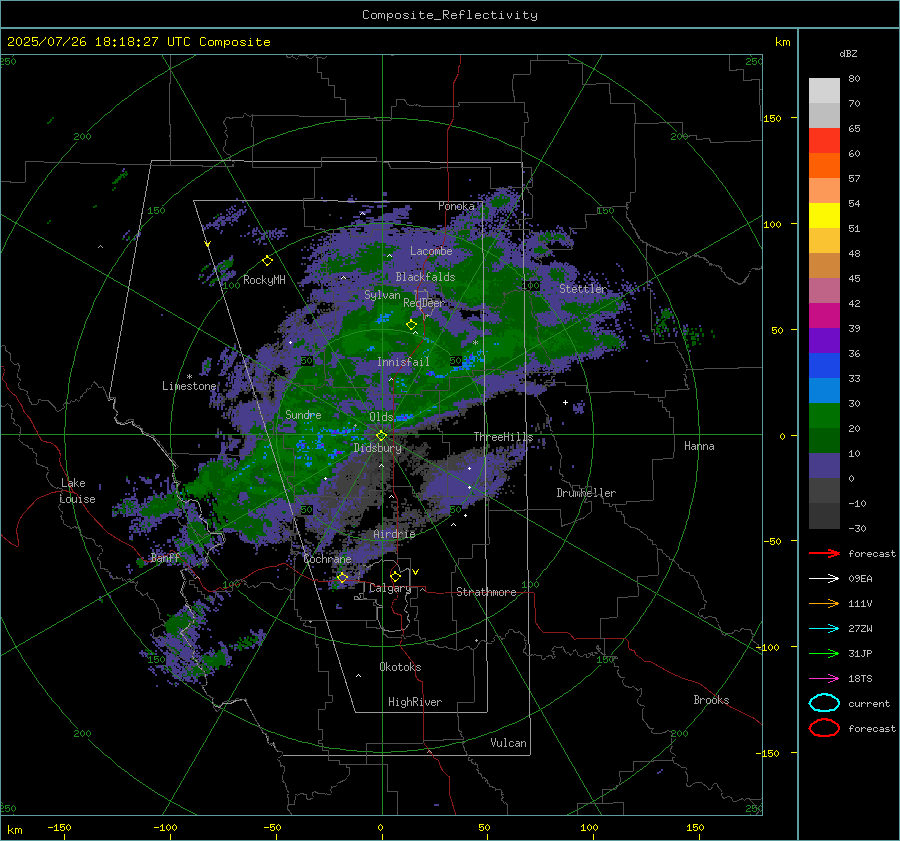Click the Hanna city label
Screen dimensions: 900x841
pos(699,446)
